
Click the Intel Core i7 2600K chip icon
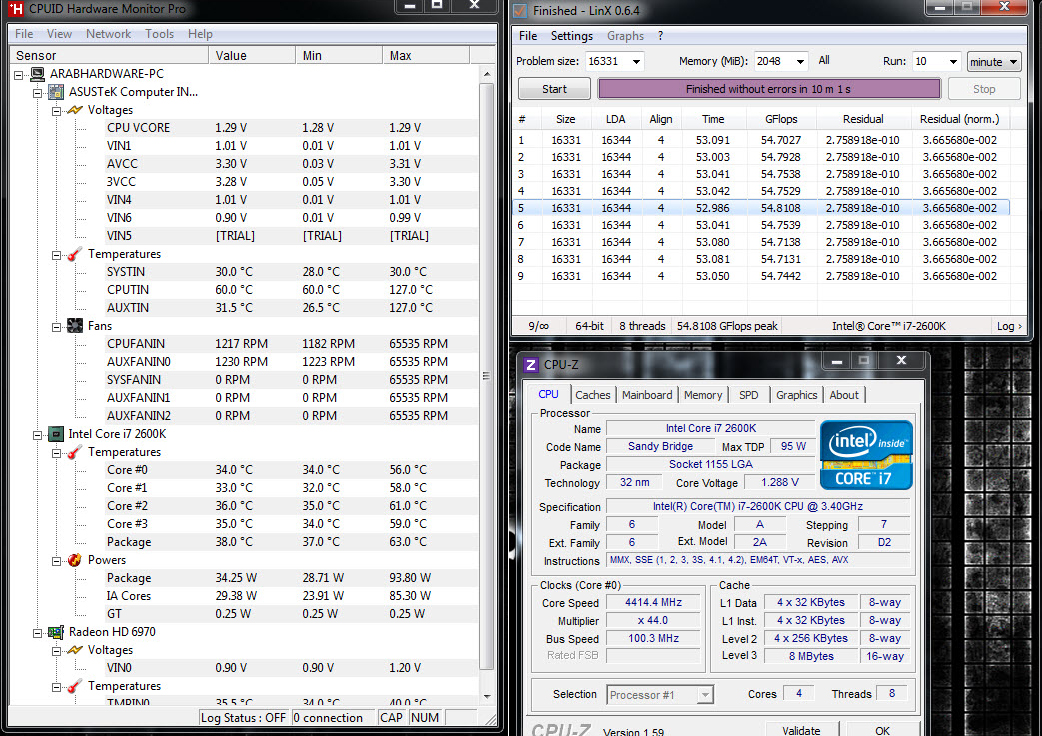coord(56,434)
